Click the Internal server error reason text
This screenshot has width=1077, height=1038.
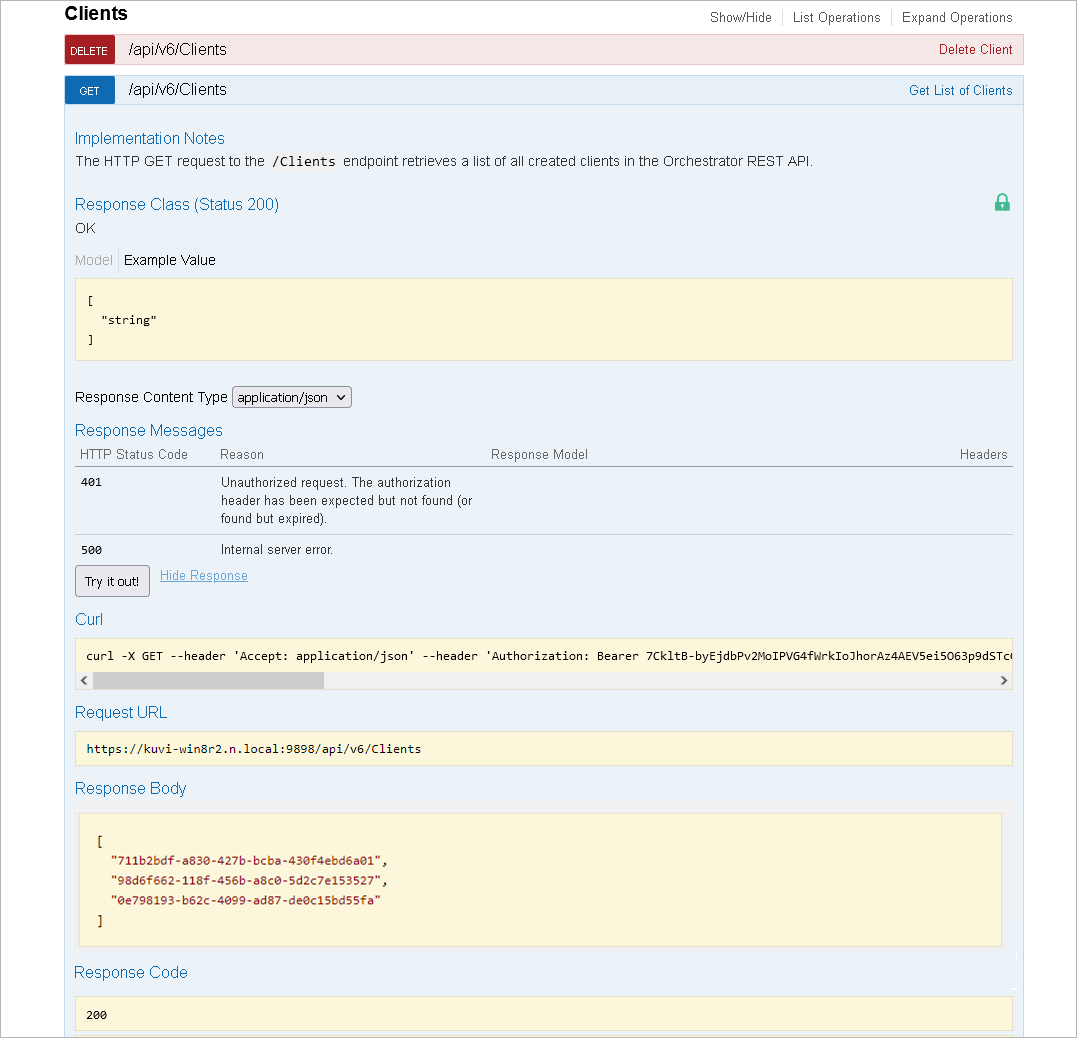[x=277, y=550]
